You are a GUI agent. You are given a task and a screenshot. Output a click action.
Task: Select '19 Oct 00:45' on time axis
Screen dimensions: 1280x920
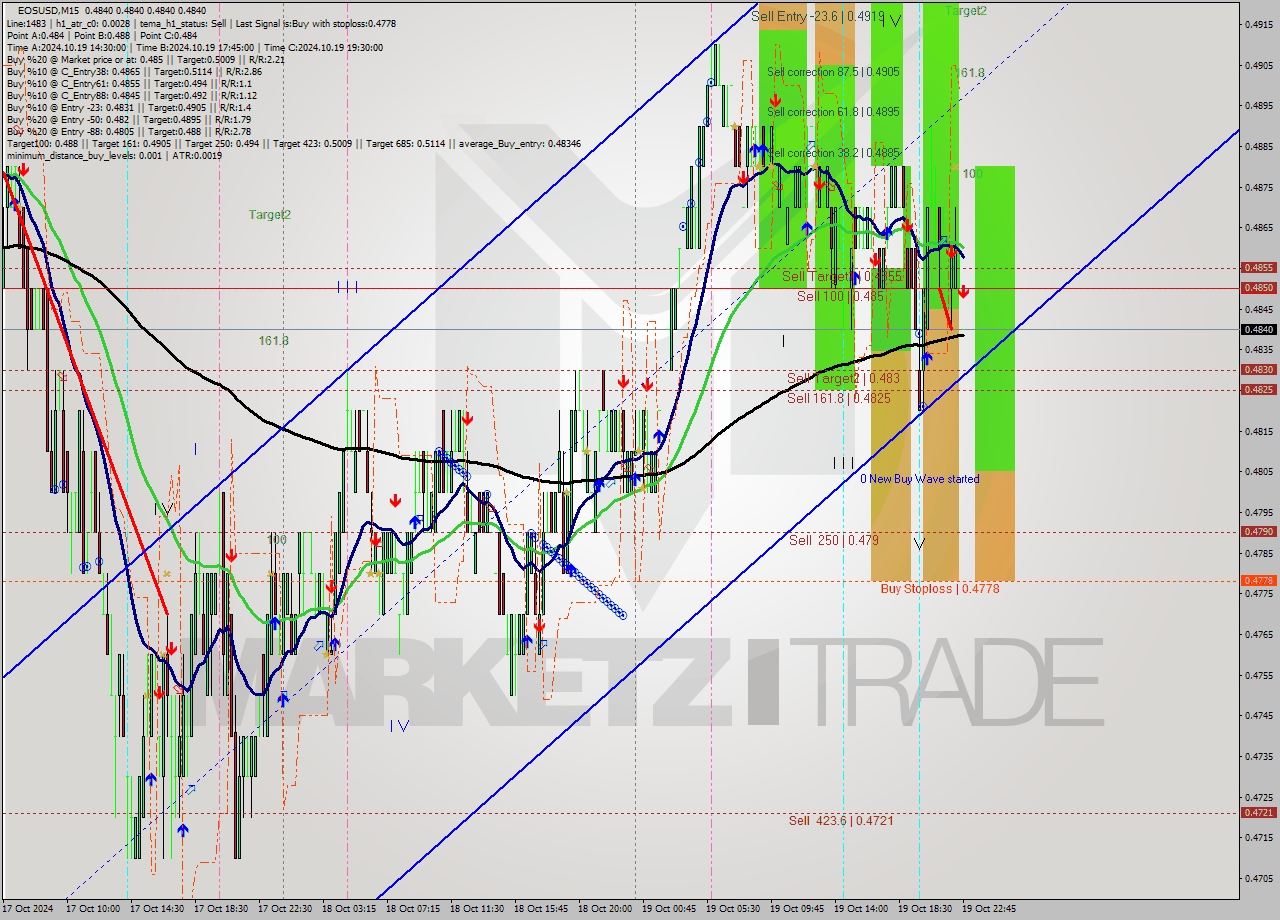(x=668, y=909)
